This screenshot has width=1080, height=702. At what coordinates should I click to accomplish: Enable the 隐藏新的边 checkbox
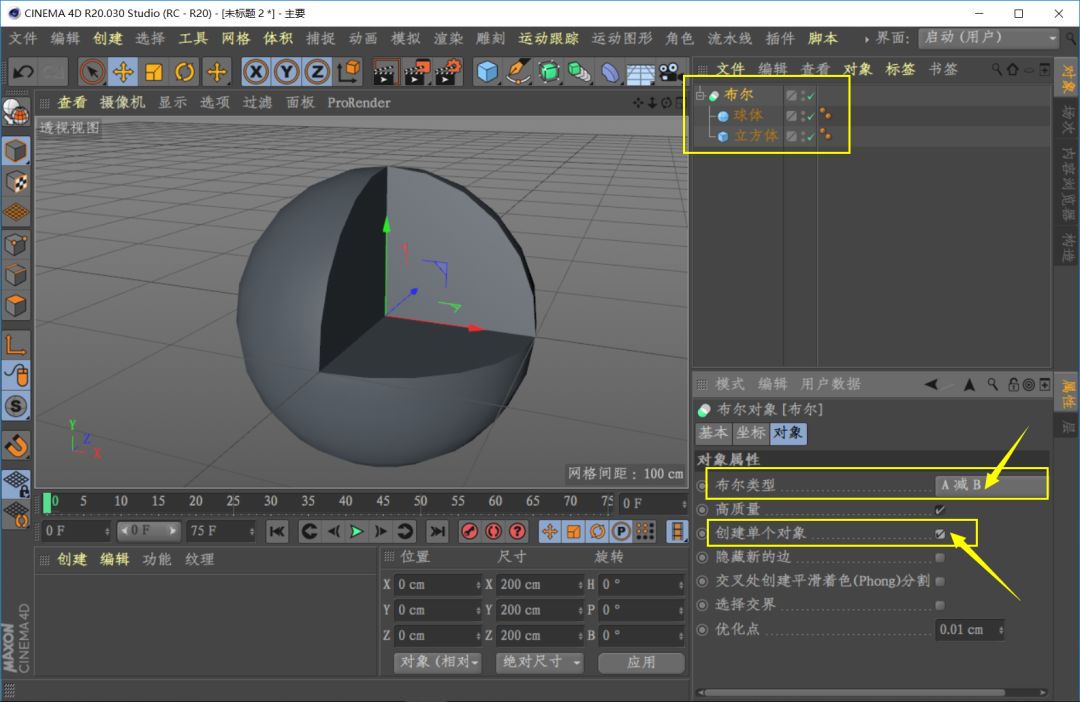(940, 558)
